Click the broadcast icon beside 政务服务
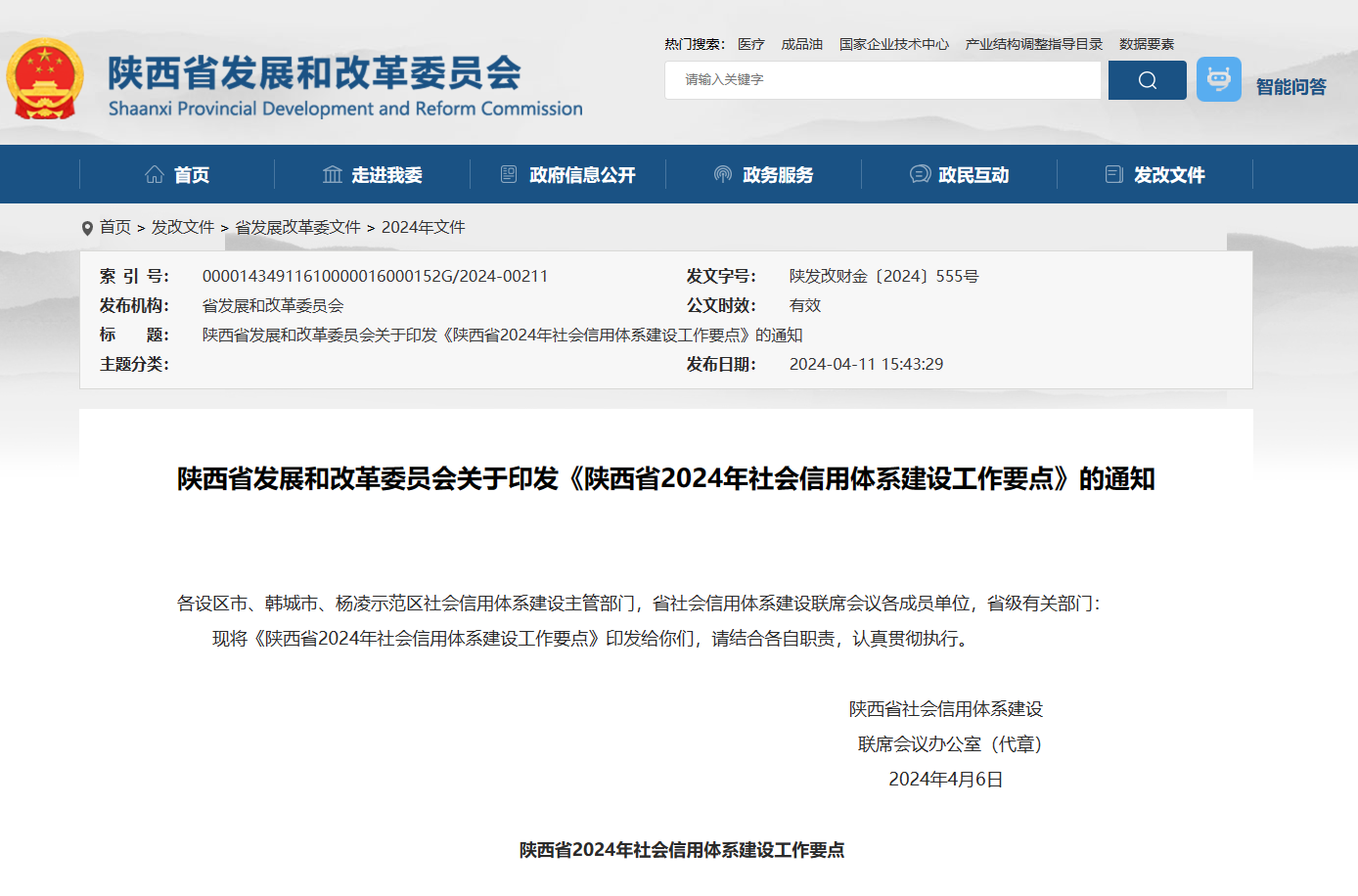The height and width of the screenshot is (896, 1358). tap(723, 173)
